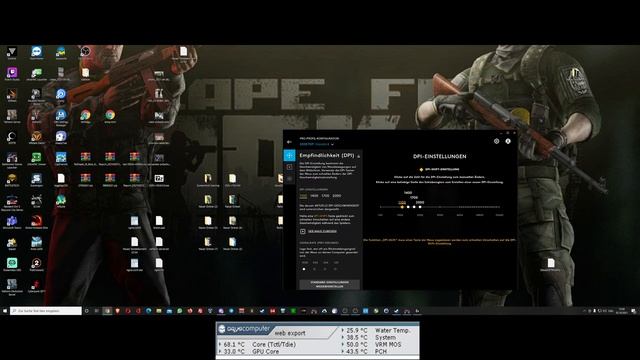Viewport: 640px width, 360px height.
Task: Click the taskbar clock
Action: 622,311
